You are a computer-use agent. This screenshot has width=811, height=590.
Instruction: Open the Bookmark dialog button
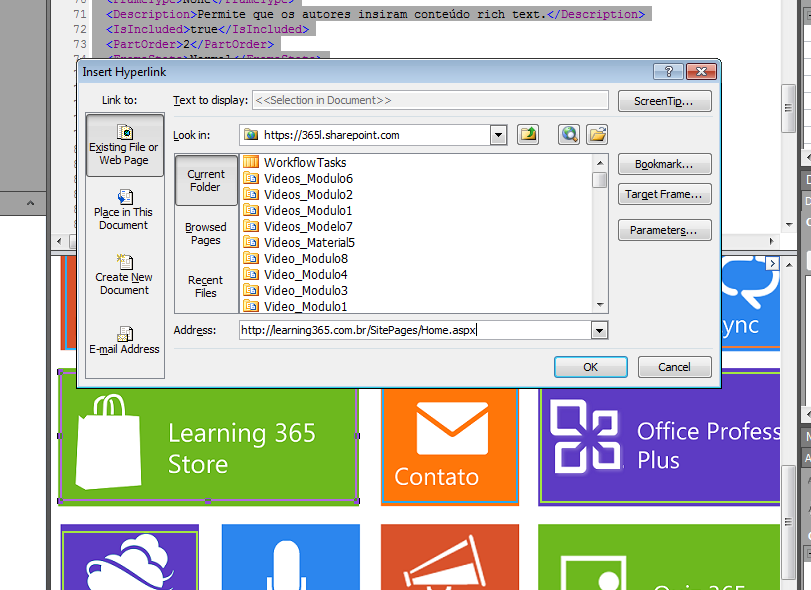(664, 164)
